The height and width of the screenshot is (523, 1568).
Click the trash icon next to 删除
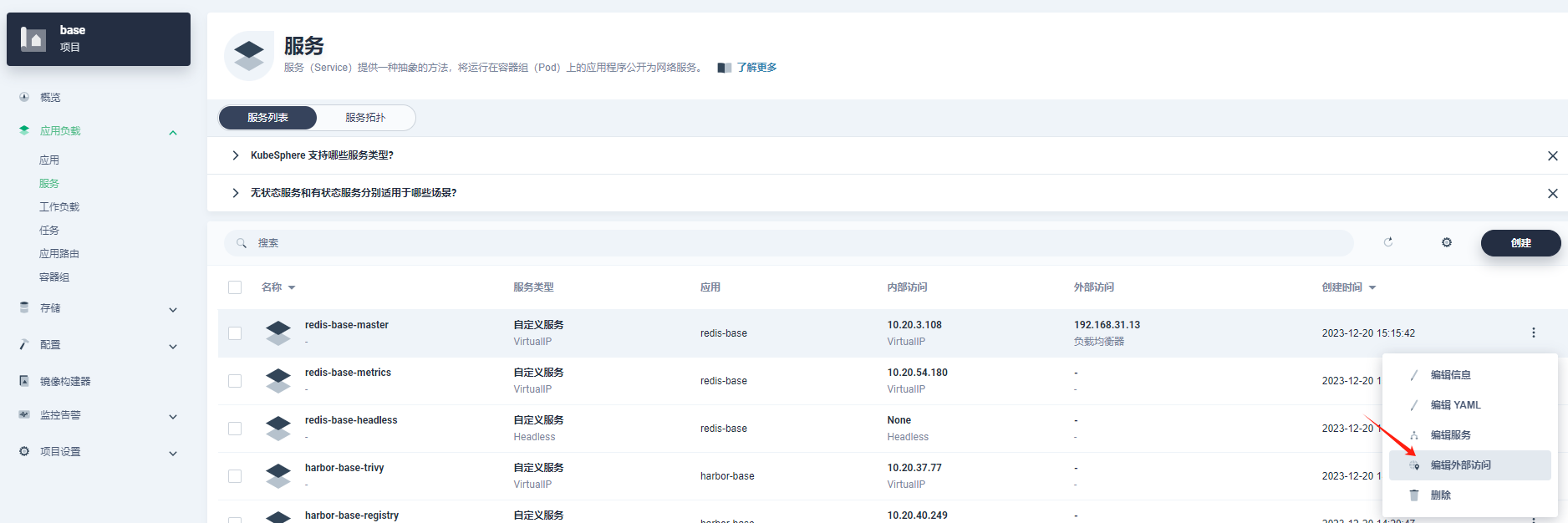pyautogui.click(x=1414, y=495)
